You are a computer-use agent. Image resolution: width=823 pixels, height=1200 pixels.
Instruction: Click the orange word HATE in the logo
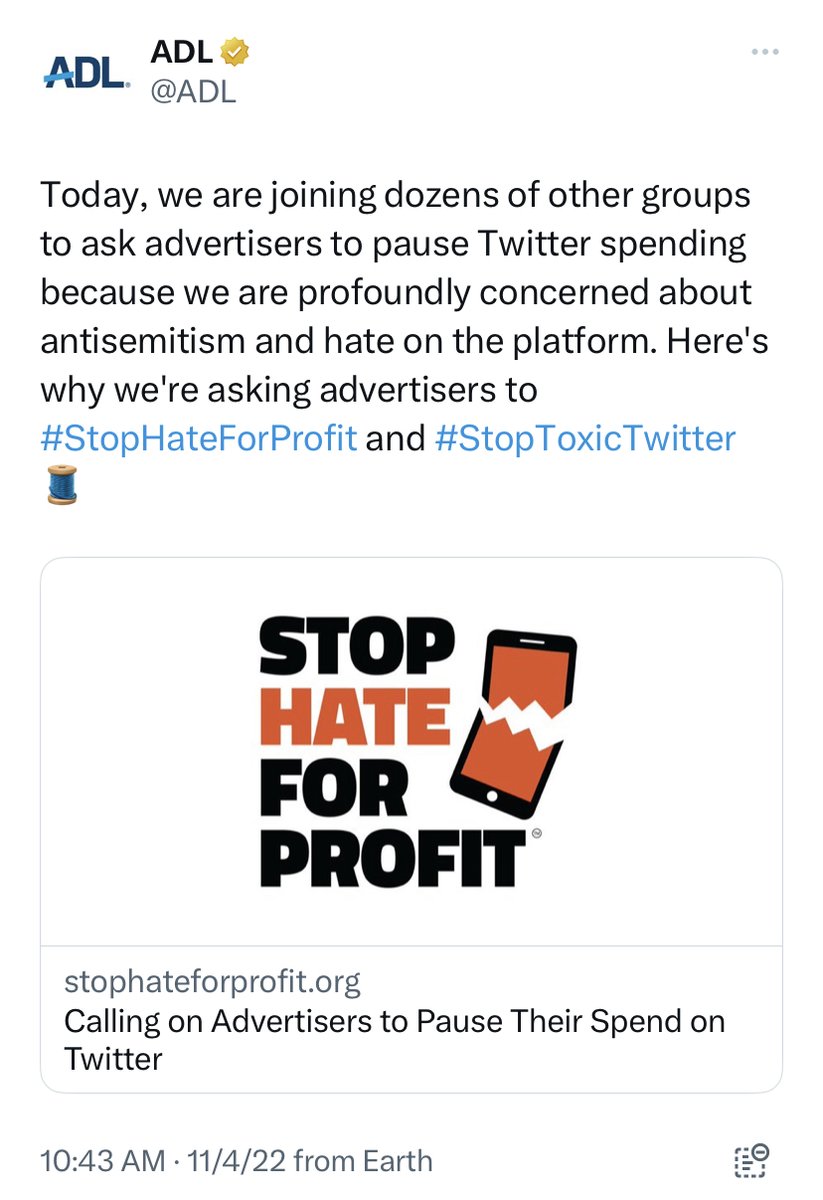355,719
